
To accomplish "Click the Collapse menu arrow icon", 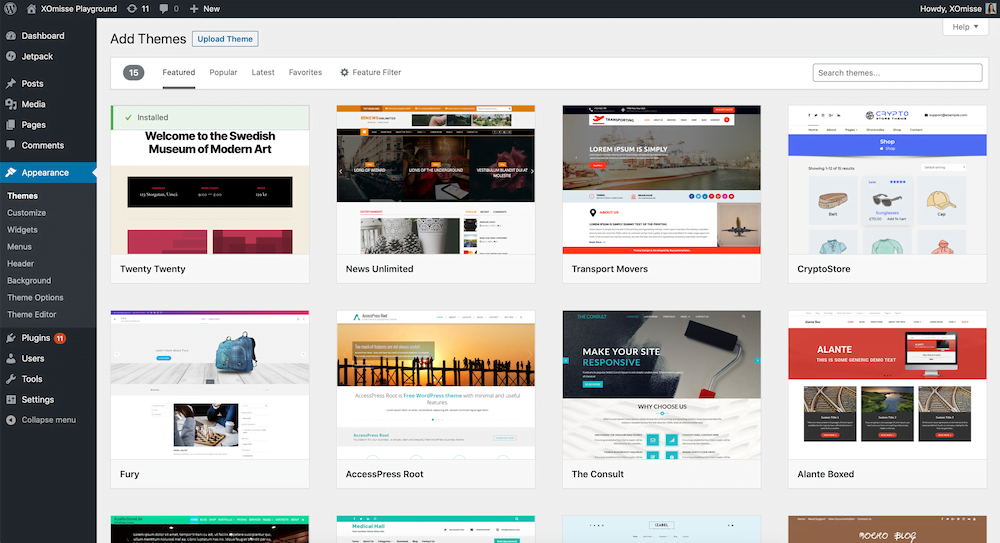I will pyautogui.click(x=11, y=420).
